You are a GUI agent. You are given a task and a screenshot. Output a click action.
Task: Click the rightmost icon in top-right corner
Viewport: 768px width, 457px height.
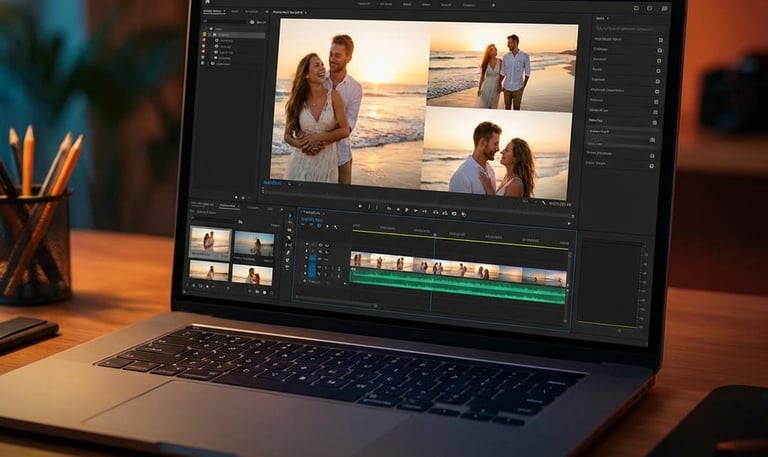point(664,8)
